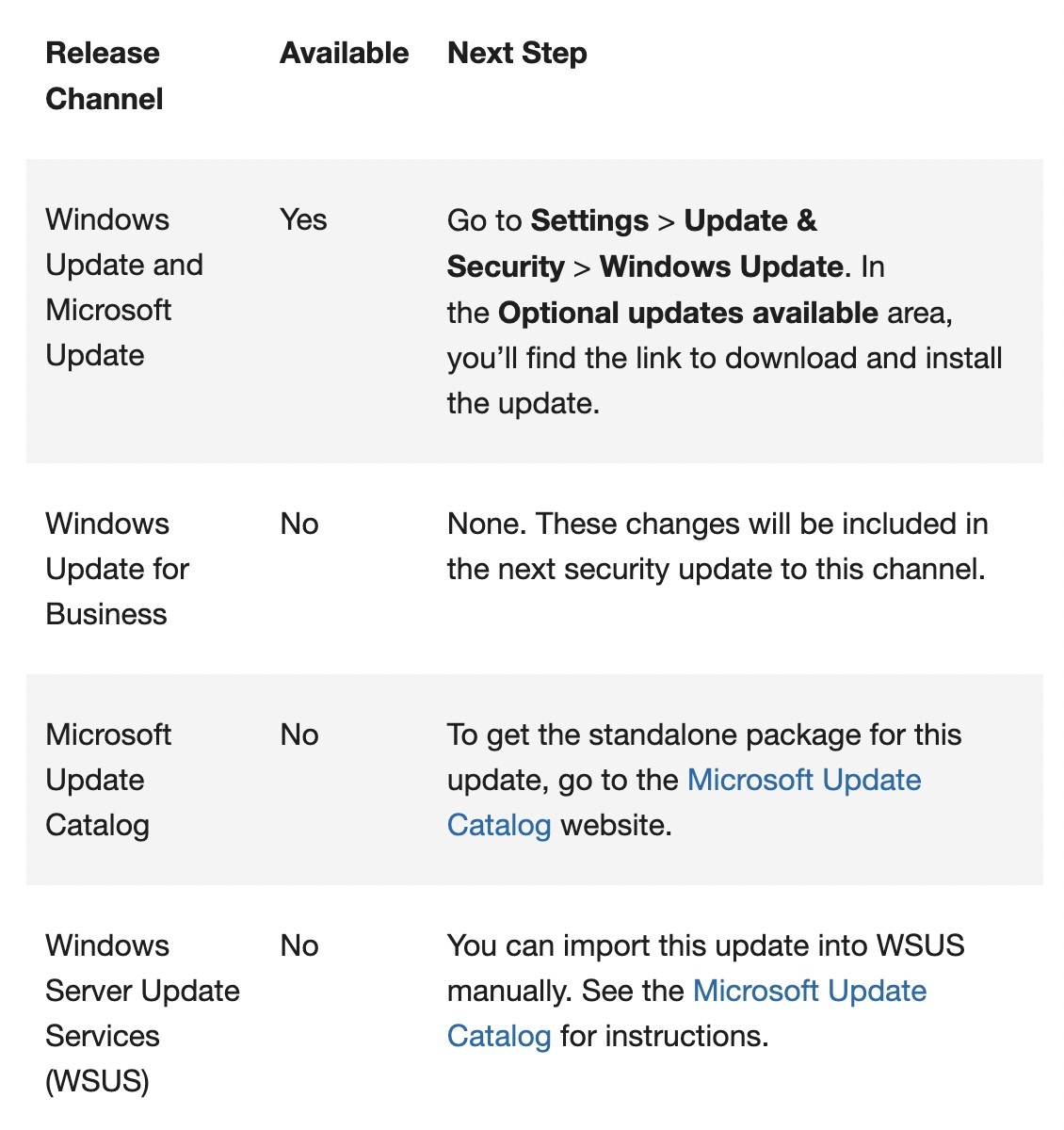Click 'You can import this update into WSUS' text

click(x=706, y=945)
